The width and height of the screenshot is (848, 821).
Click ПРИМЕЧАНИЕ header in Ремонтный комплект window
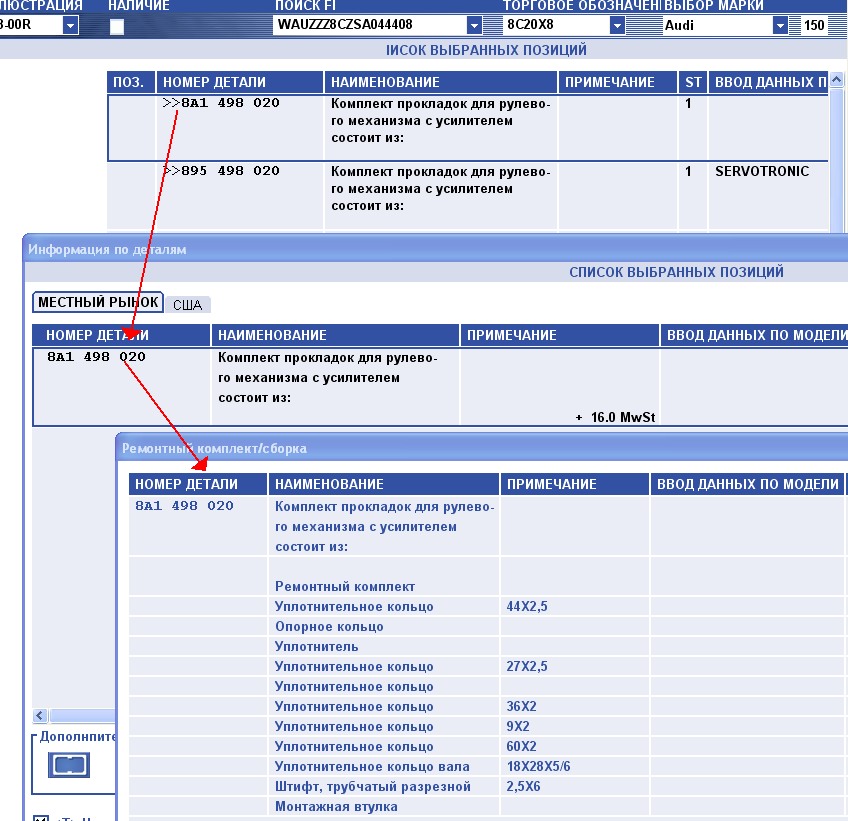point(574,484)
